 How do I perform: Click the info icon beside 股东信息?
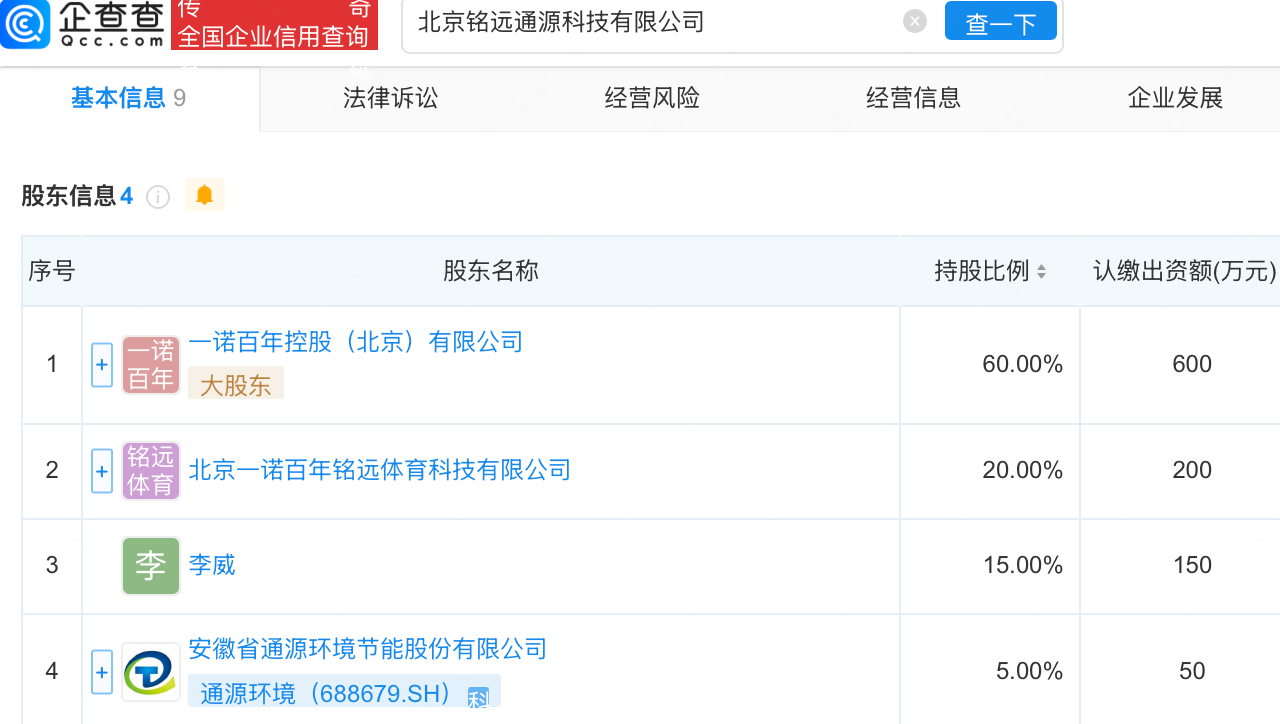(158, 197)
